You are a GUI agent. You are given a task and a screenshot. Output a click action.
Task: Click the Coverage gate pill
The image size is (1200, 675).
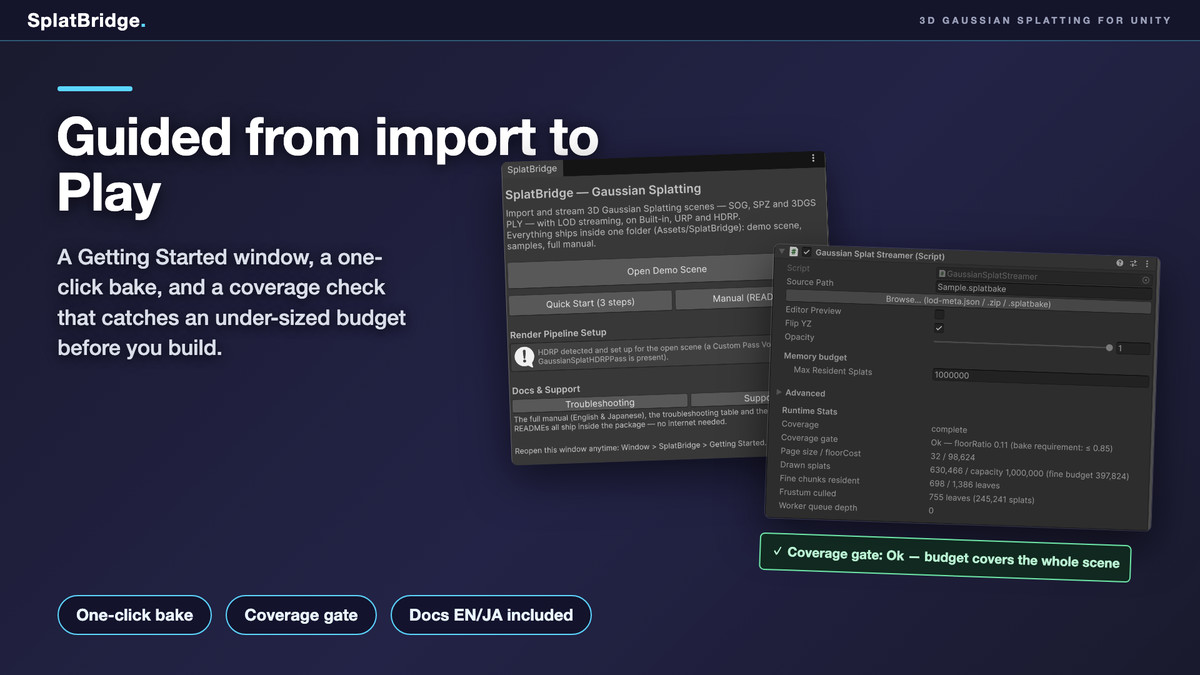[301, 615]
